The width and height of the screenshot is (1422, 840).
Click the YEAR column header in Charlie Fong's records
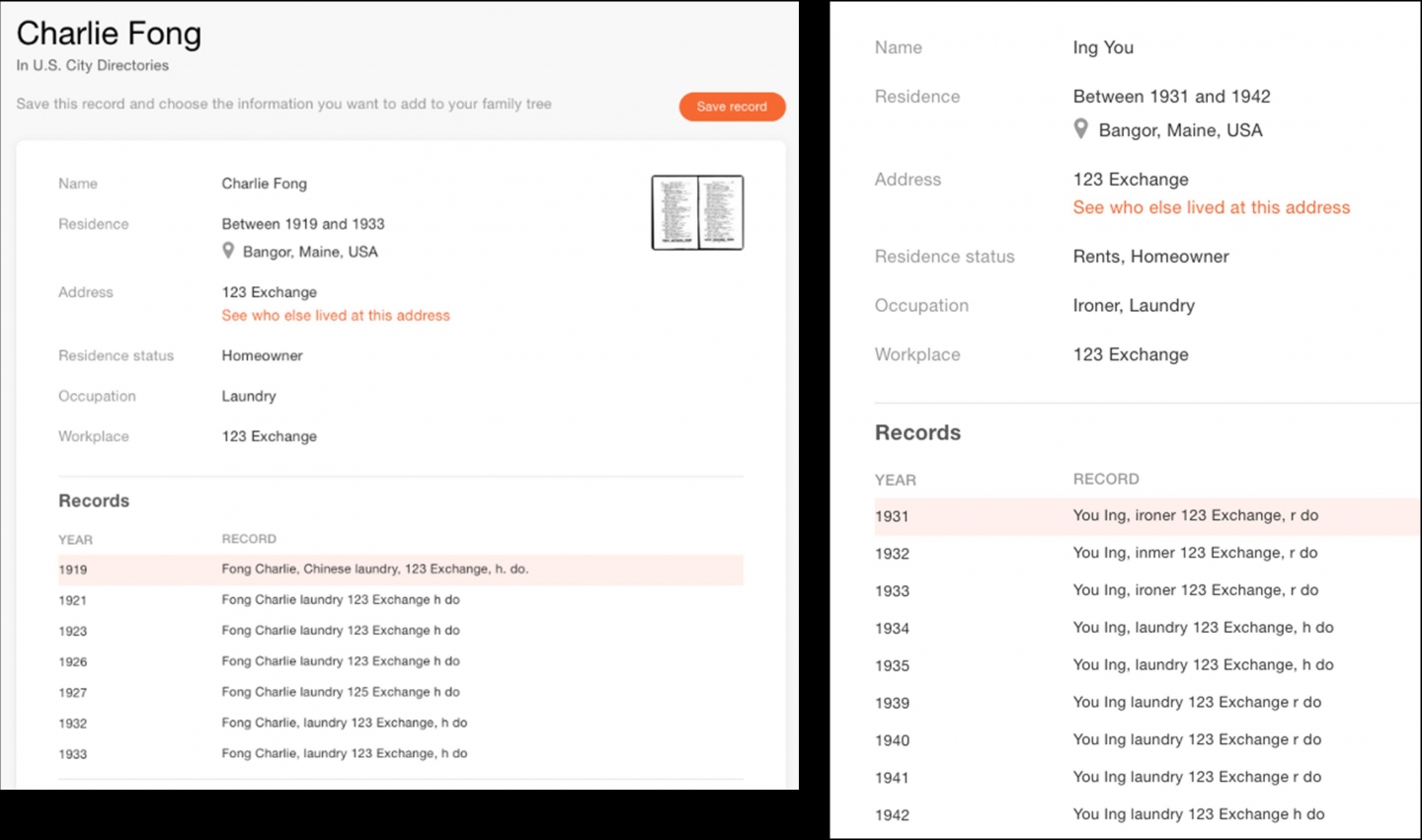tap(75, 540)
